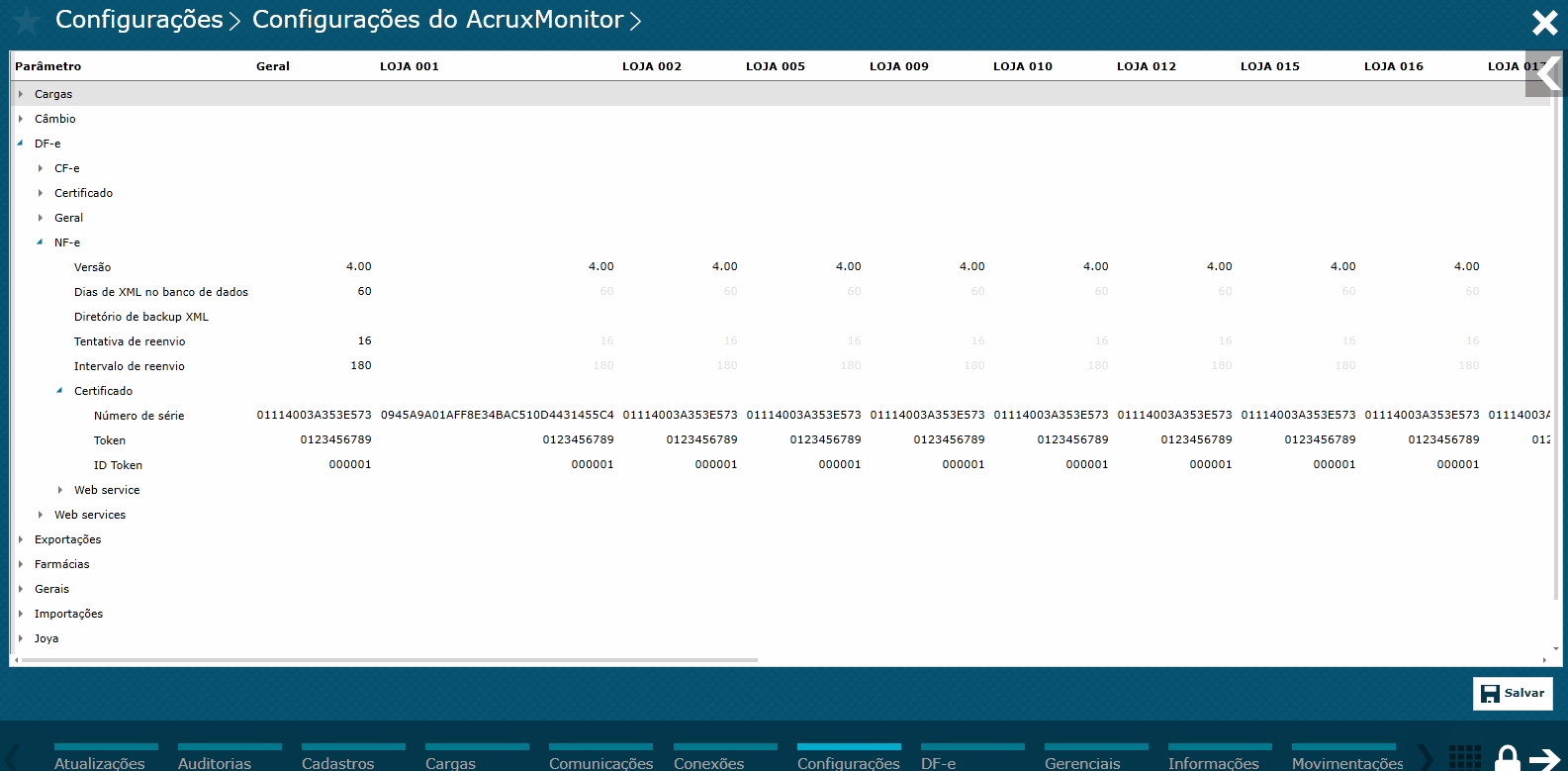This screenshot has height=771, width=1568.
Task: Click the padlock icon
Action: tap(1507, 758)
